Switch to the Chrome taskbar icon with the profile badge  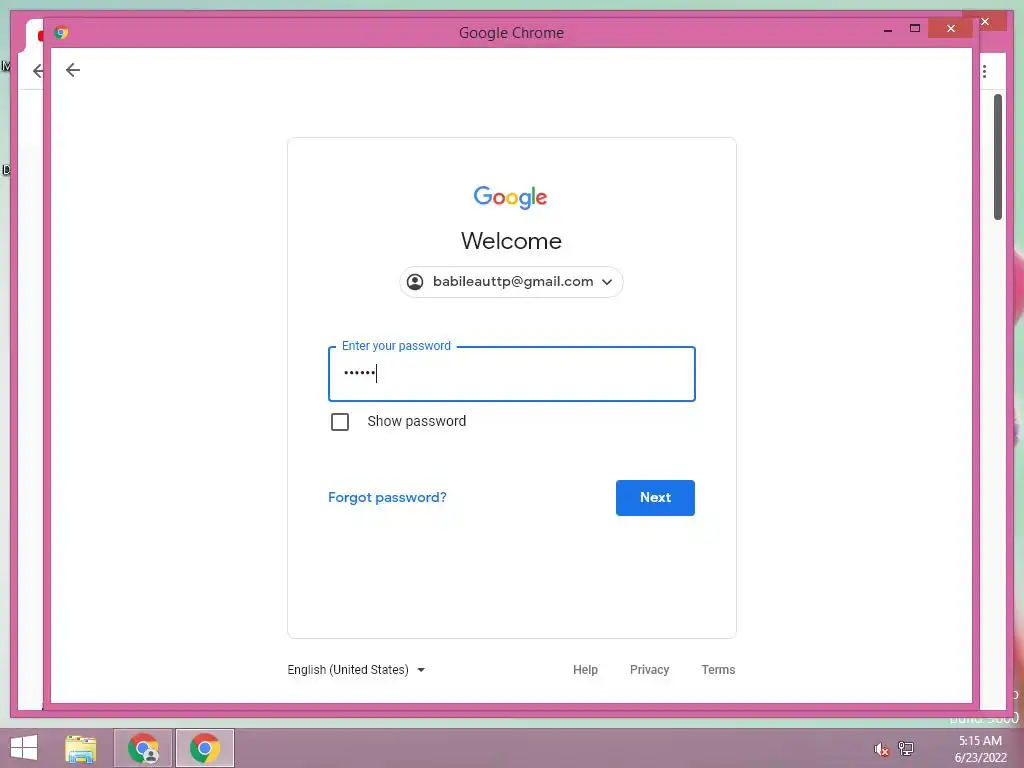tap(143, 748)
